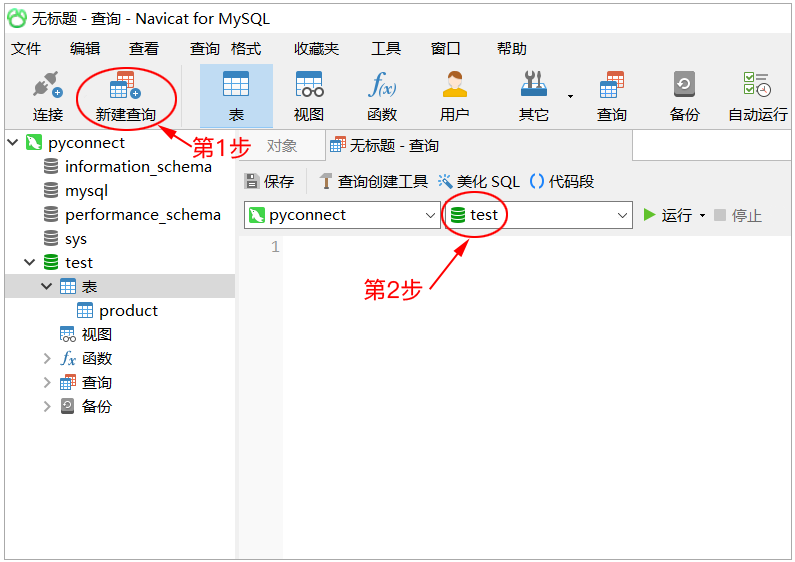
Task: Click the Connection (连接) plug icon
Action: 48,85
